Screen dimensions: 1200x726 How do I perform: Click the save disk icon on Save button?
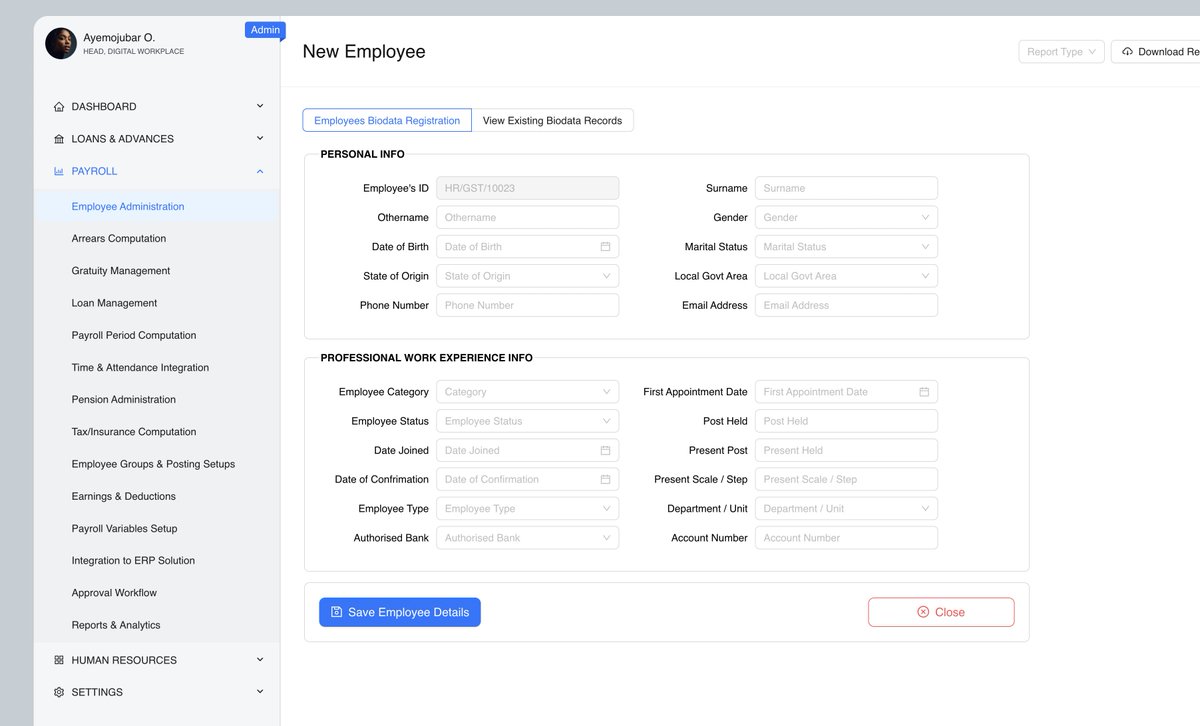tap(336, 612)
